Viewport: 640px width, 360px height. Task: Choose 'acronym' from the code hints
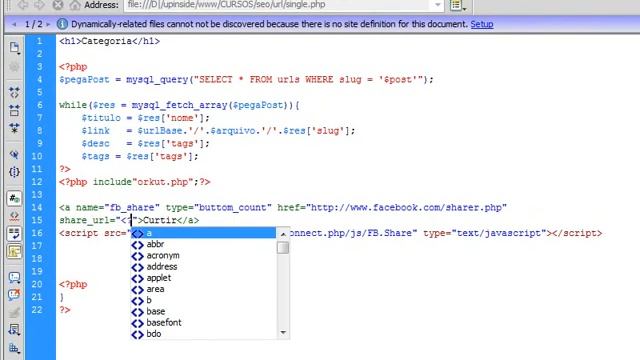point(203,256)
